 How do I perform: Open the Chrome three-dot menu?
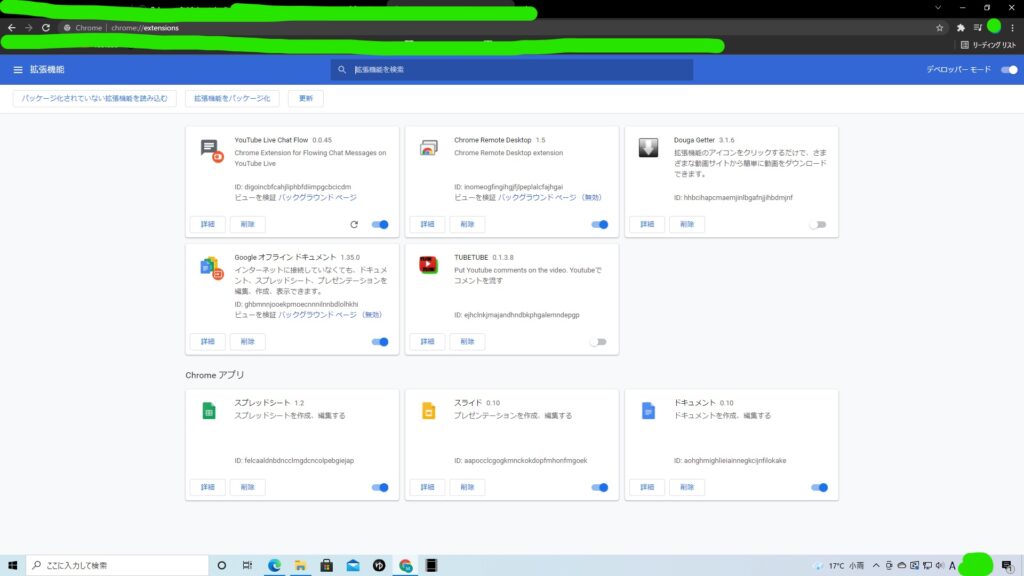pos(1012,28)
